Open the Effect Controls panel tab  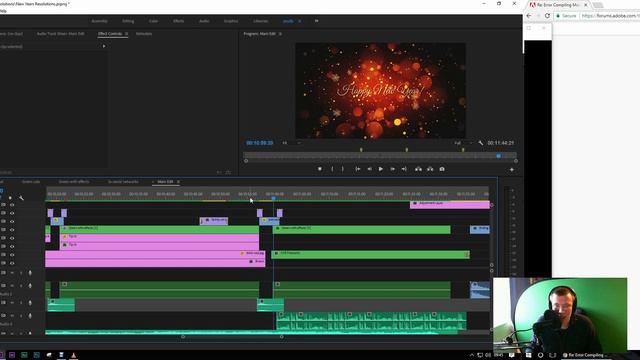click(x=110, y=34)
